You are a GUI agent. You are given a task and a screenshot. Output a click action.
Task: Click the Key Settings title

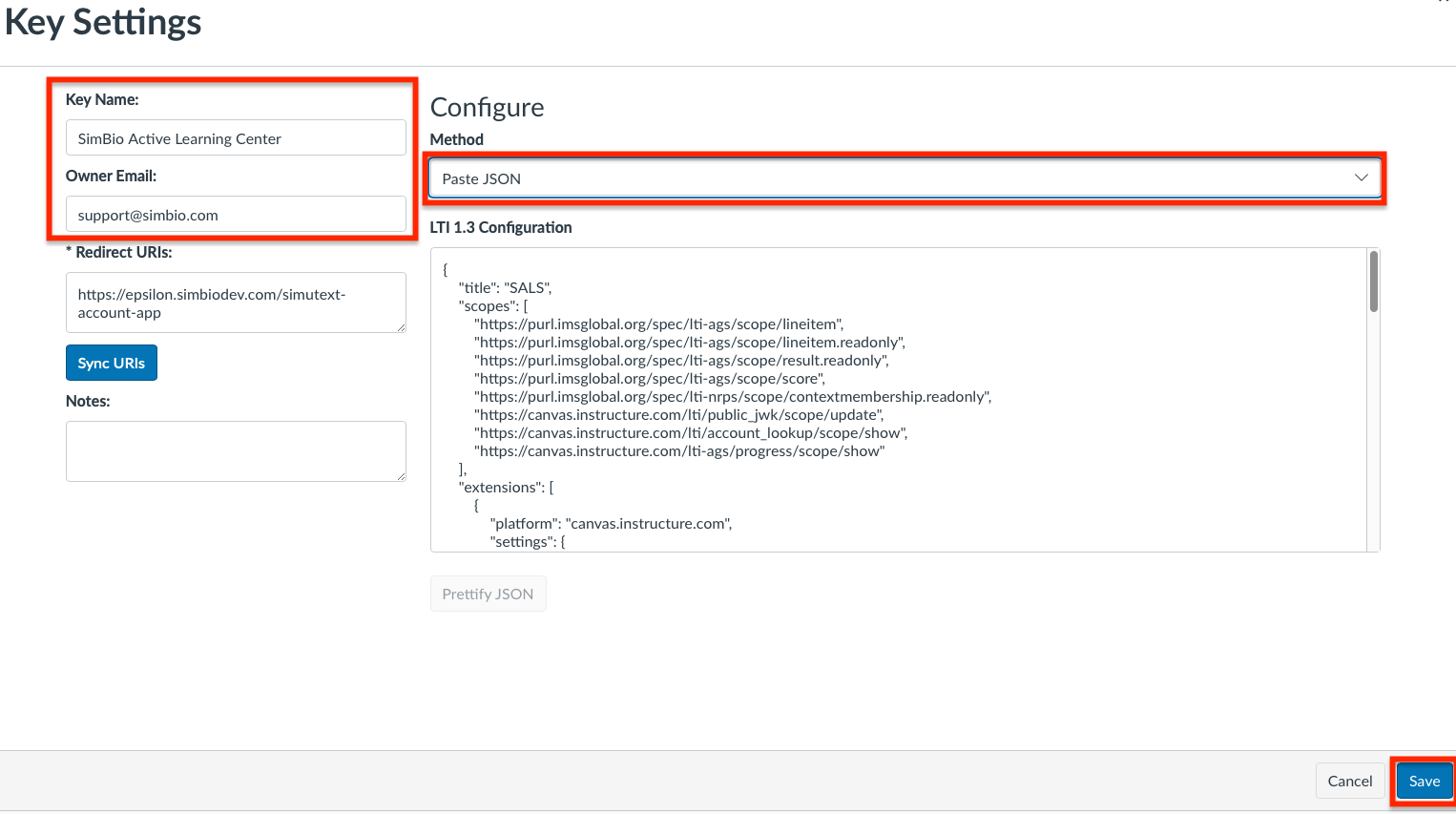coord(103,21)
